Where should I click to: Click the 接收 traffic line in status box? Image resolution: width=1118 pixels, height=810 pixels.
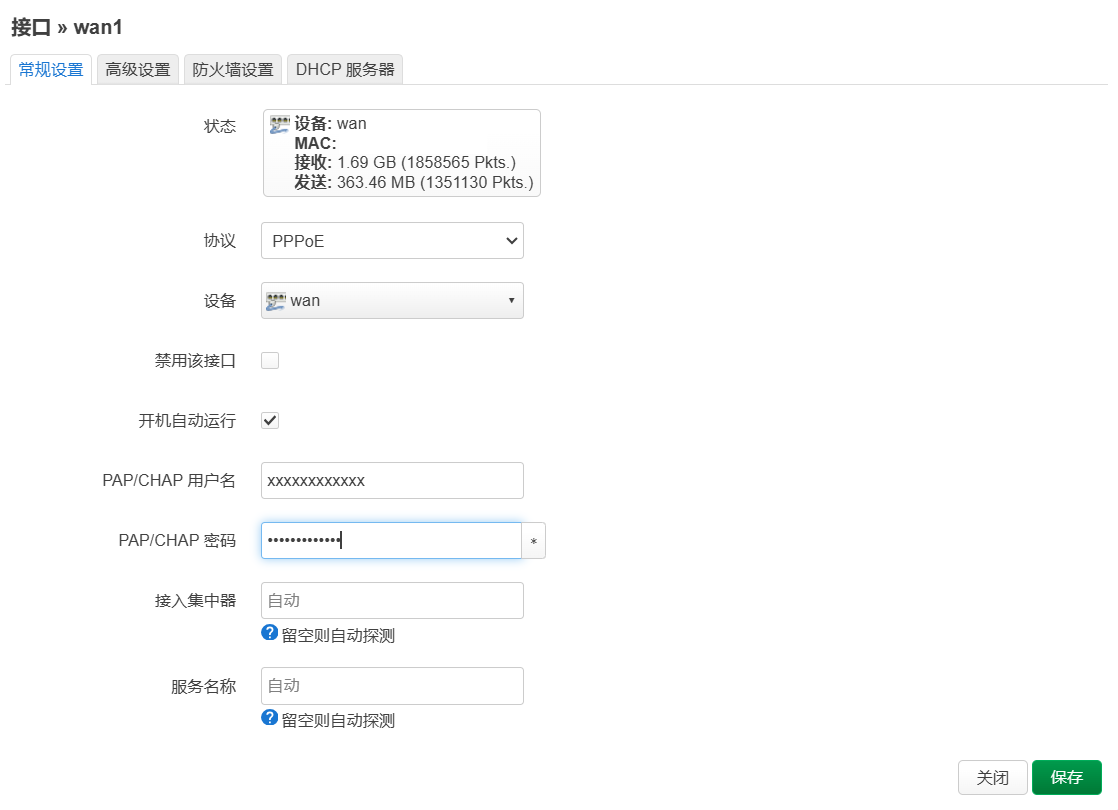[405, 162]
